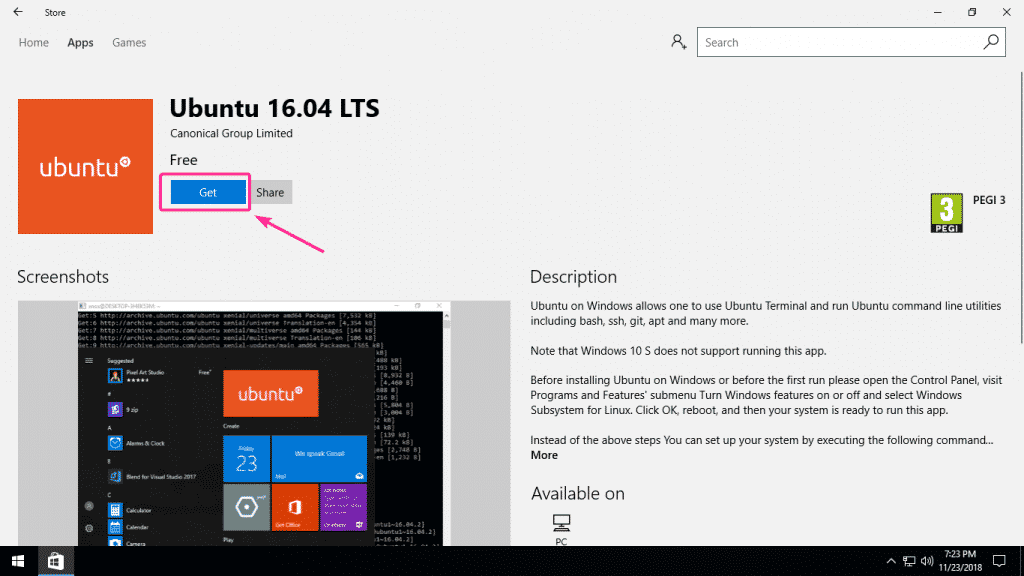Viewport: 1024px width, 576px height.
Task: Switch to the Home tab
Action: (33, 42)
